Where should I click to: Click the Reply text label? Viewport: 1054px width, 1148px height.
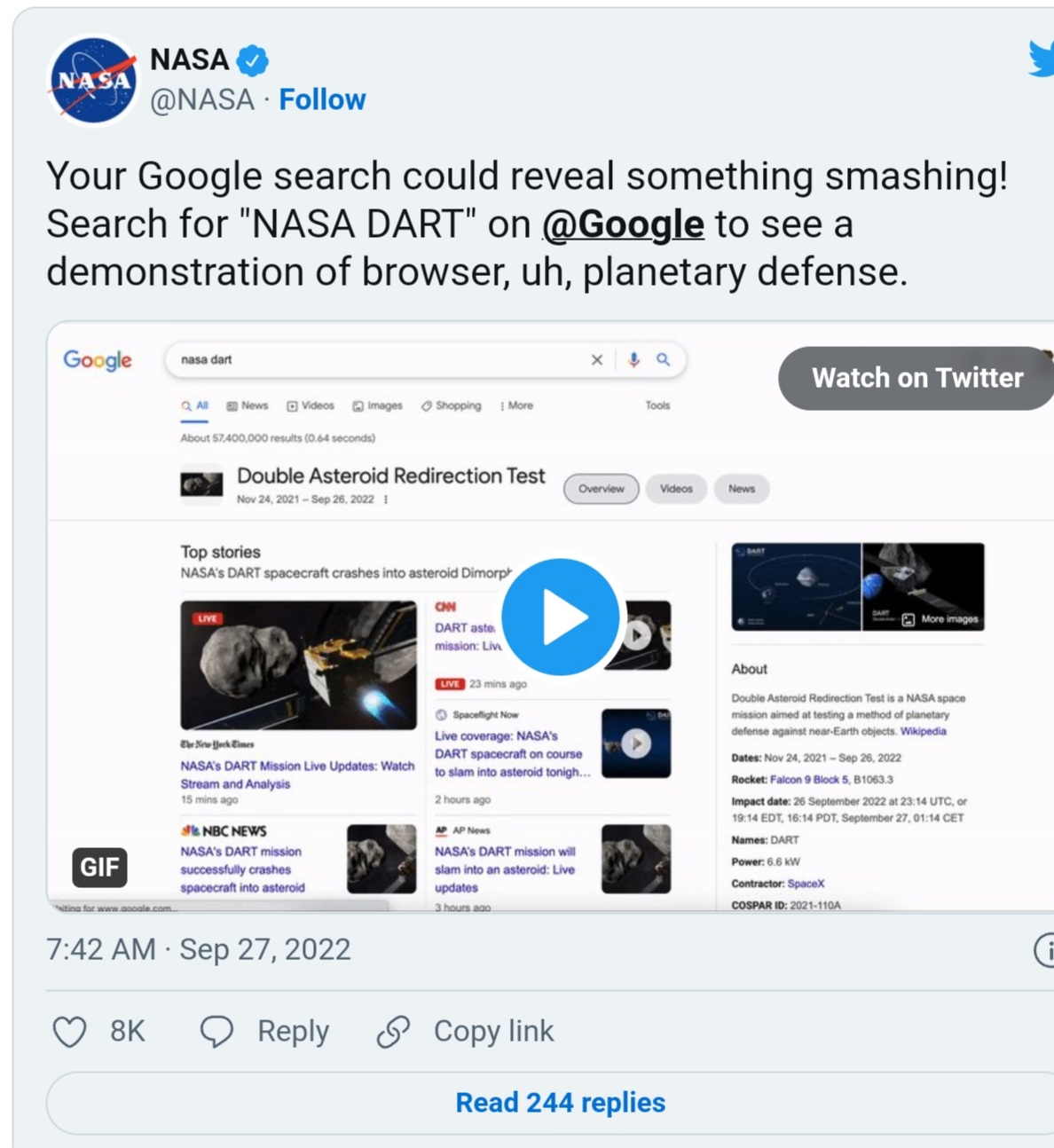pos(293,1031)
